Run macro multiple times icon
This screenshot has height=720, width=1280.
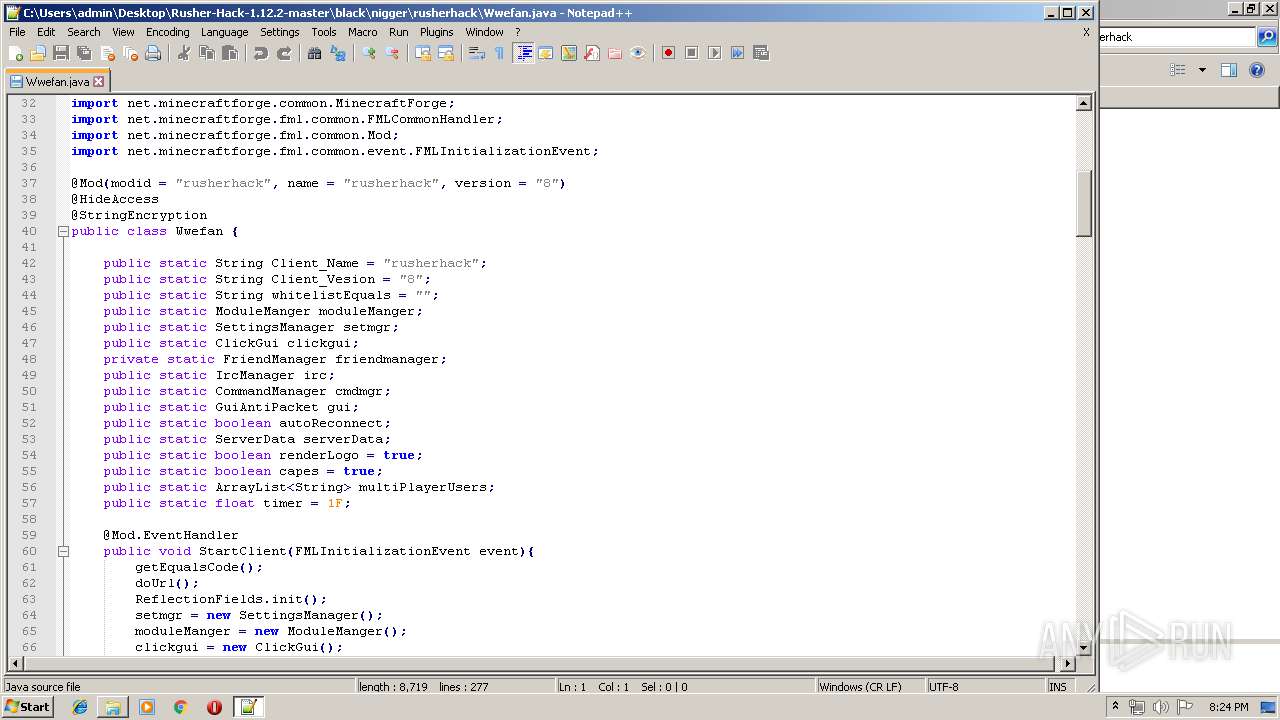[x=737, y=53]
